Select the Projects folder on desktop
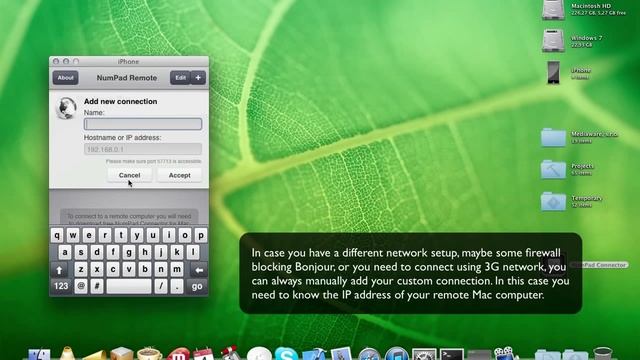 553,169
